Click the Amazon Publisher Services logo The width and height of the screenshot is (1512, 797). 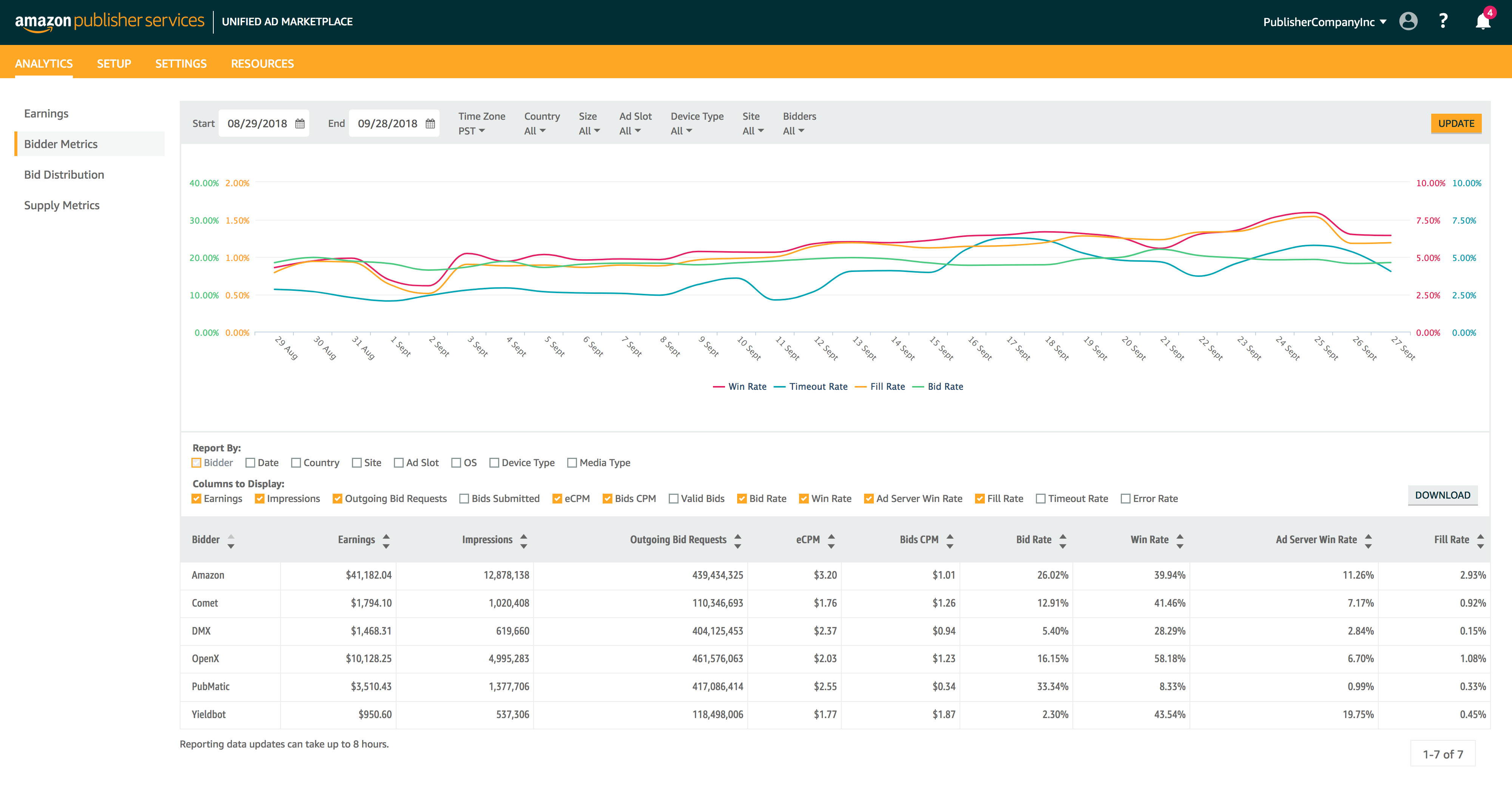[x=110, y=22]
